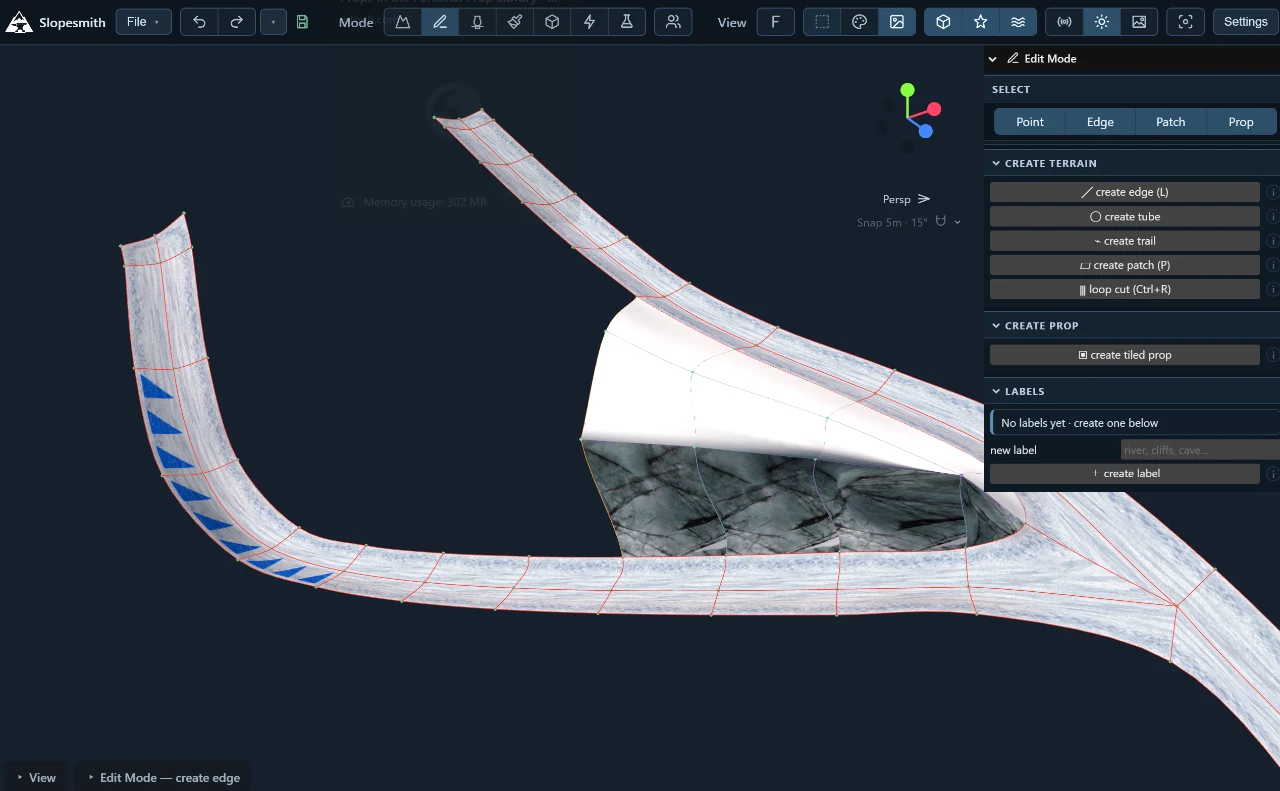Select the mountain terrain mode icon
The width and height of the screenshot is (1280, 791).
[403, 22]
